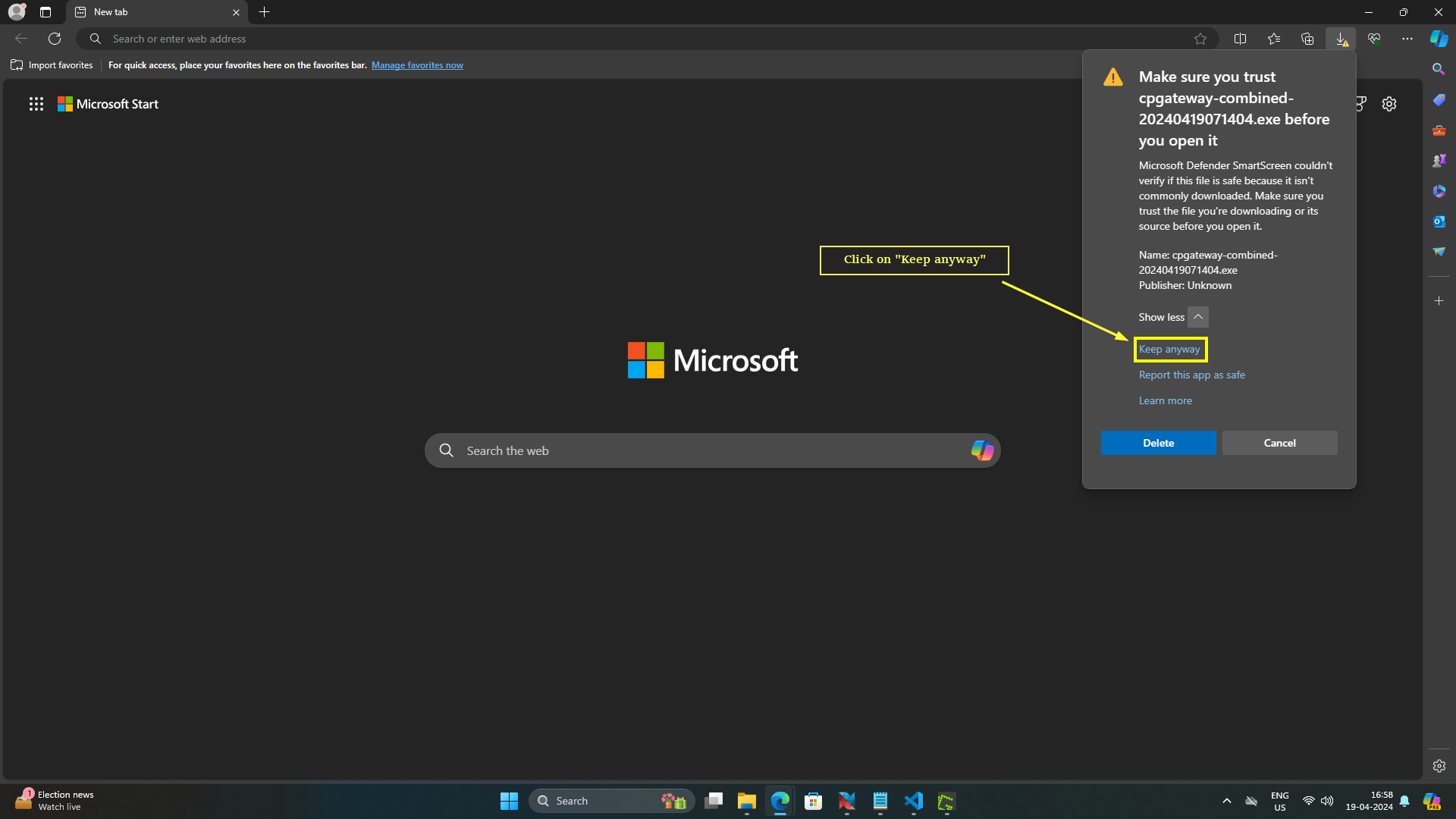Open clock showing 16:58

pos(1369,801)
